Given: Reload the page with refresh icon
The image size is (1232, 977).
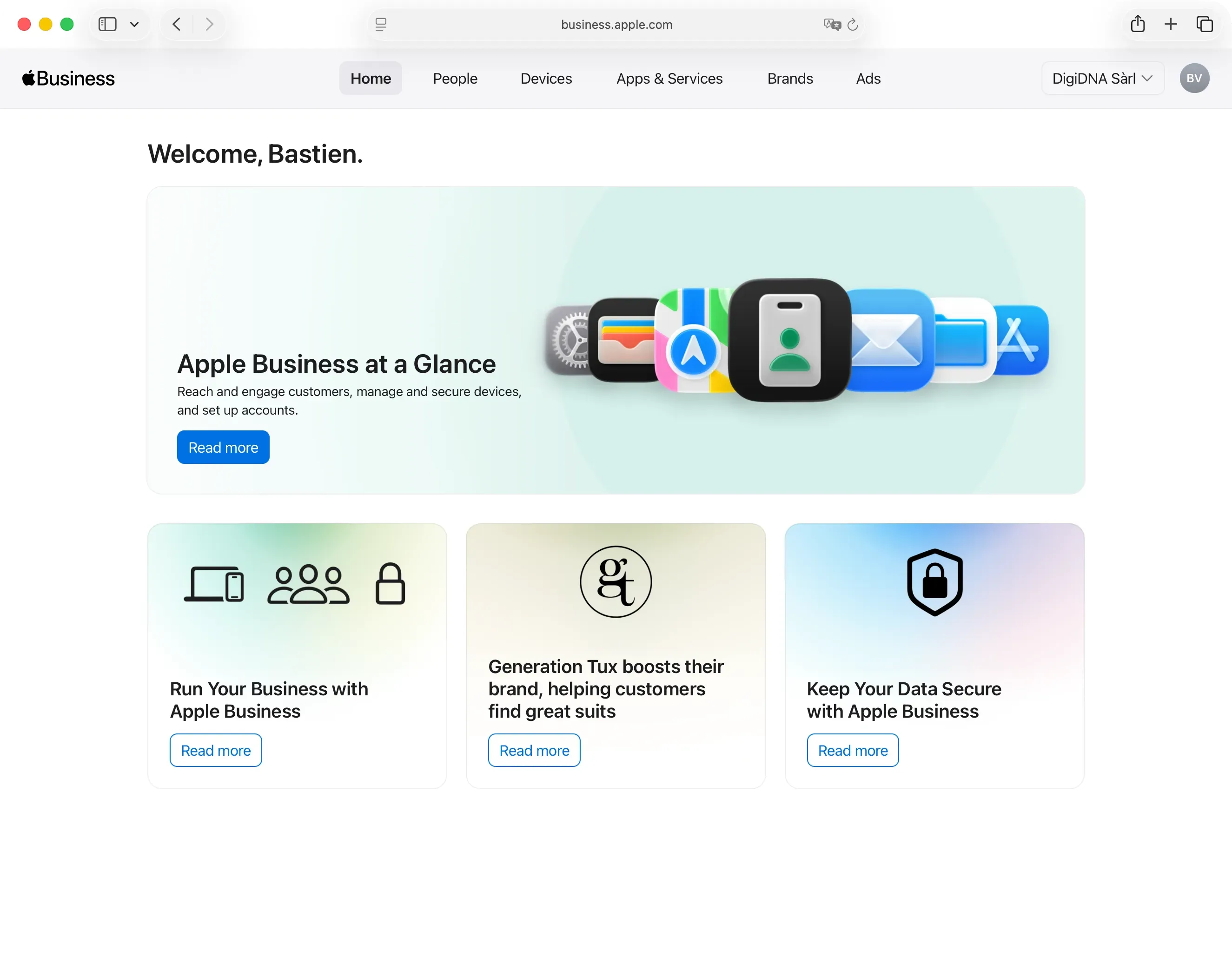Looking at the screenshot, I should click(853, 24).
